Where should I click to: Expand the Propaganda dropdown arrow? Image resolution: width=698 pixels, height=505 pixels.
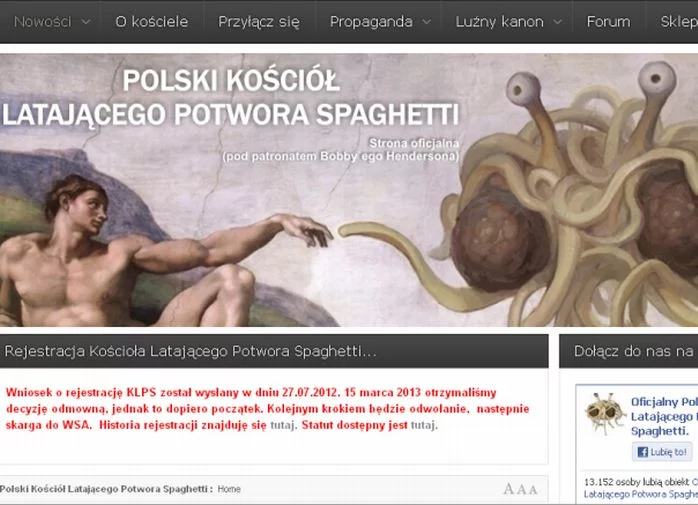click(427, 22)
